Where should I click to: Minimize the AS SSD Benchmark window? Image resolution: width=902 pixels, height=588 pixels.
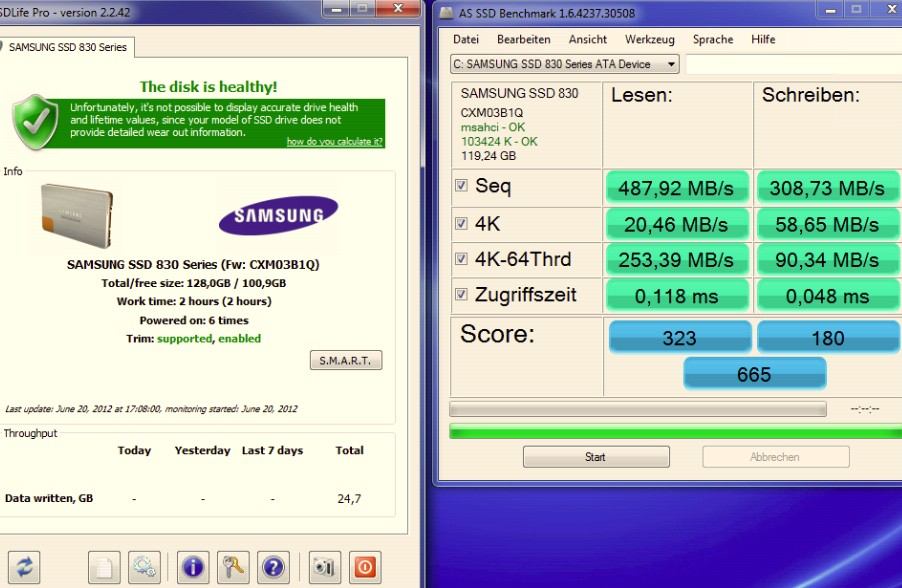(831, 10)
